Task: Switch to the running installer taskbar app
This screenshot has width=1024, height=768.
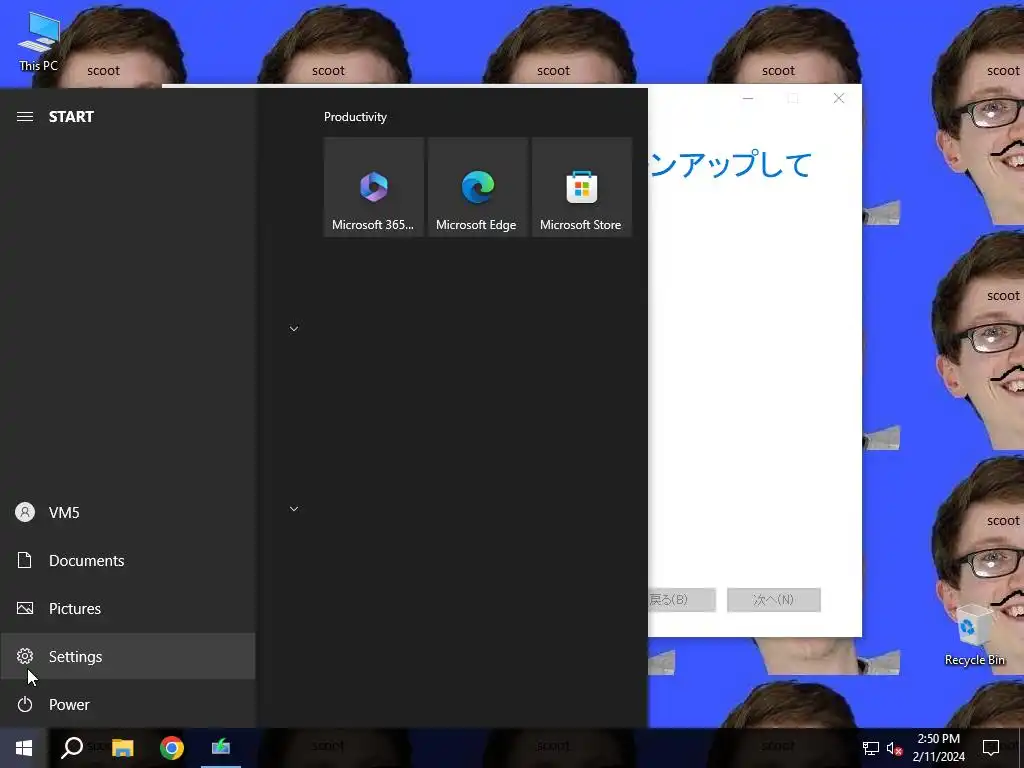Action: (x=221, y=748)
